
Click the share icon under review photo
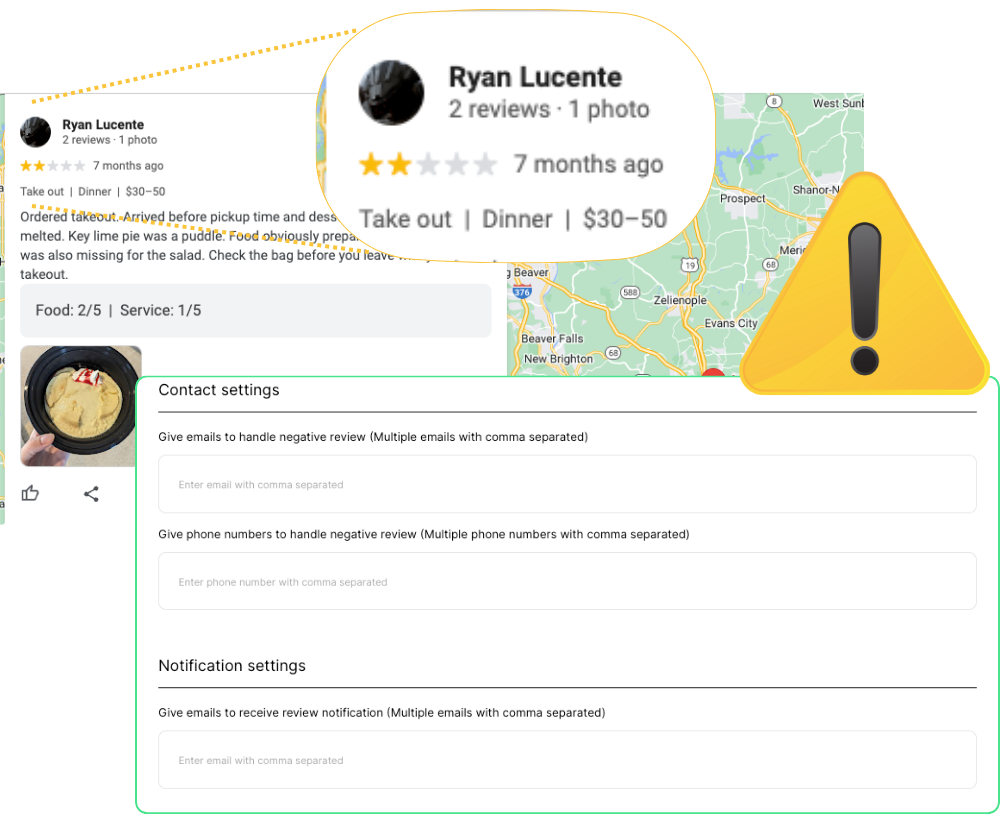[x=91, y=493]
